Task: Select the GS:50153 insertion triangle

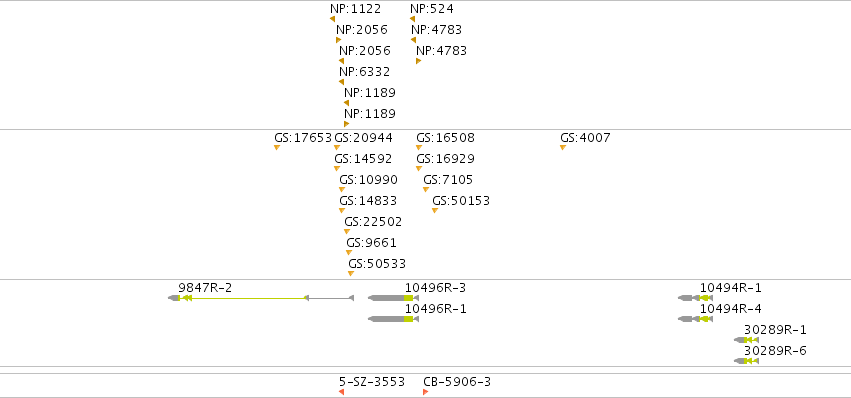Action: 435,211
